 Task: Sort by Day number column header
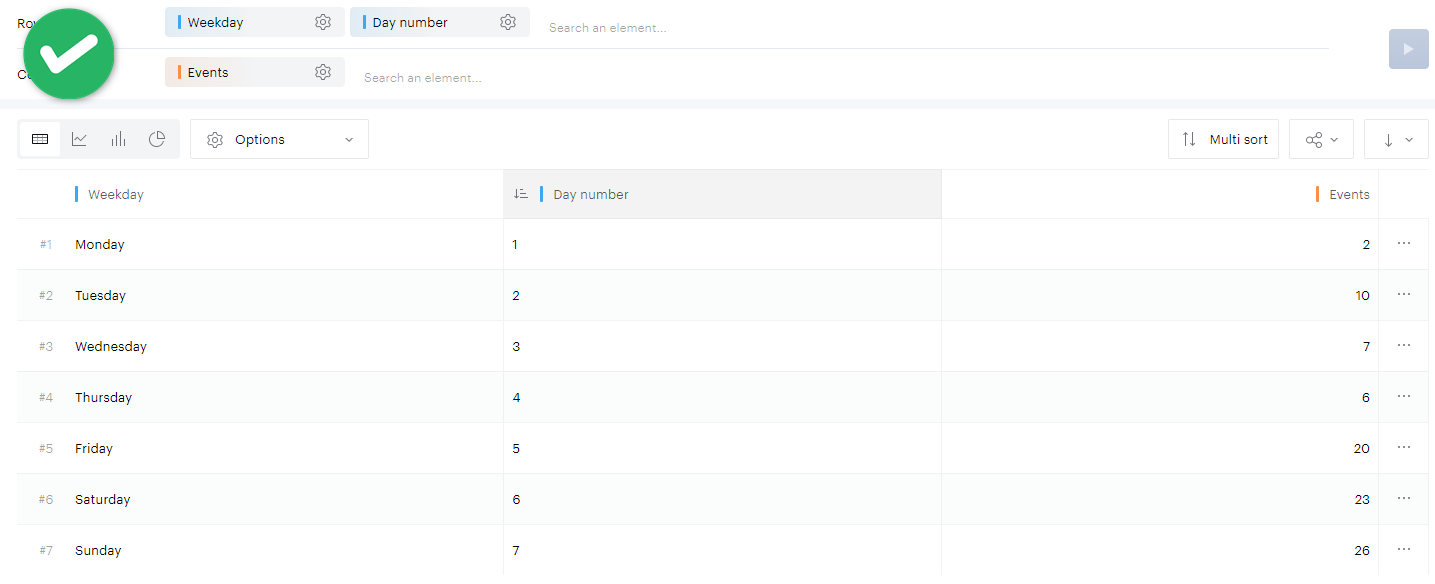tap(590, 194)
